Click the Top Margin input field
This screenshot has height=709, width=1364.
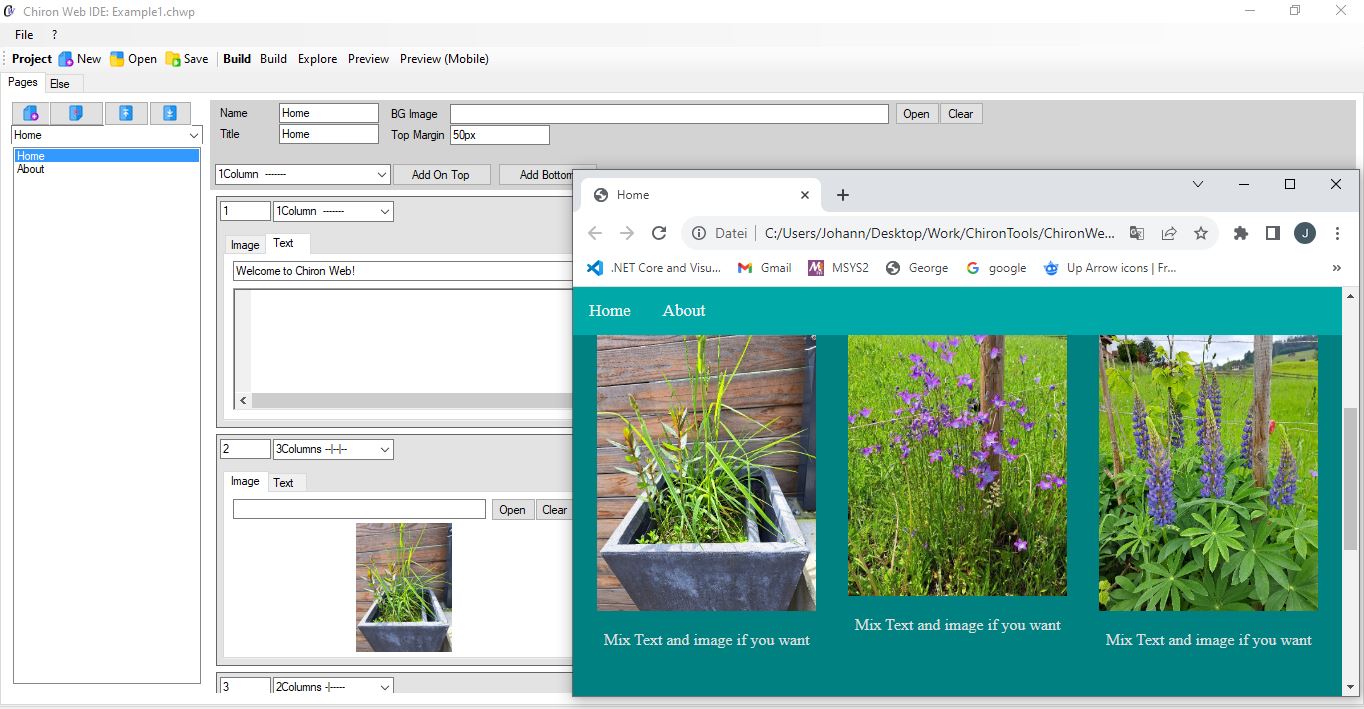pyautogui.click(x=499, y=135)
